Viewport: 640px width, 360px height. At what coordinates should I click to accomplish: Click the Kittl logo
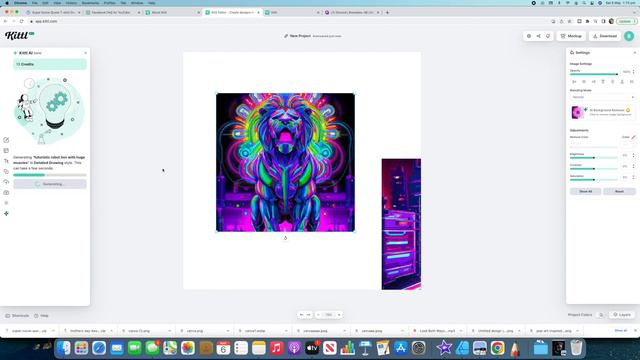tap(19, 36)
